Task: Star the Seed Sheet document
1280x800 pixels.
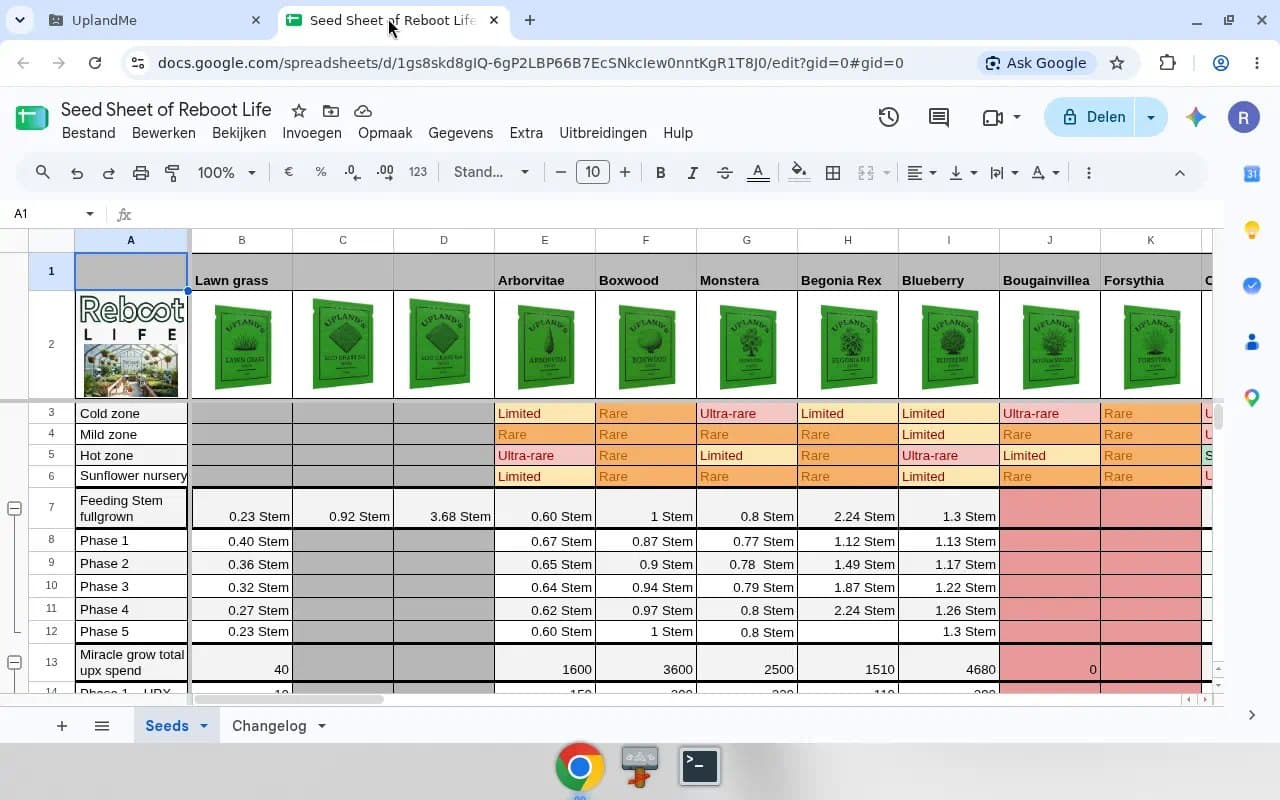Action: tap(298, 111)
